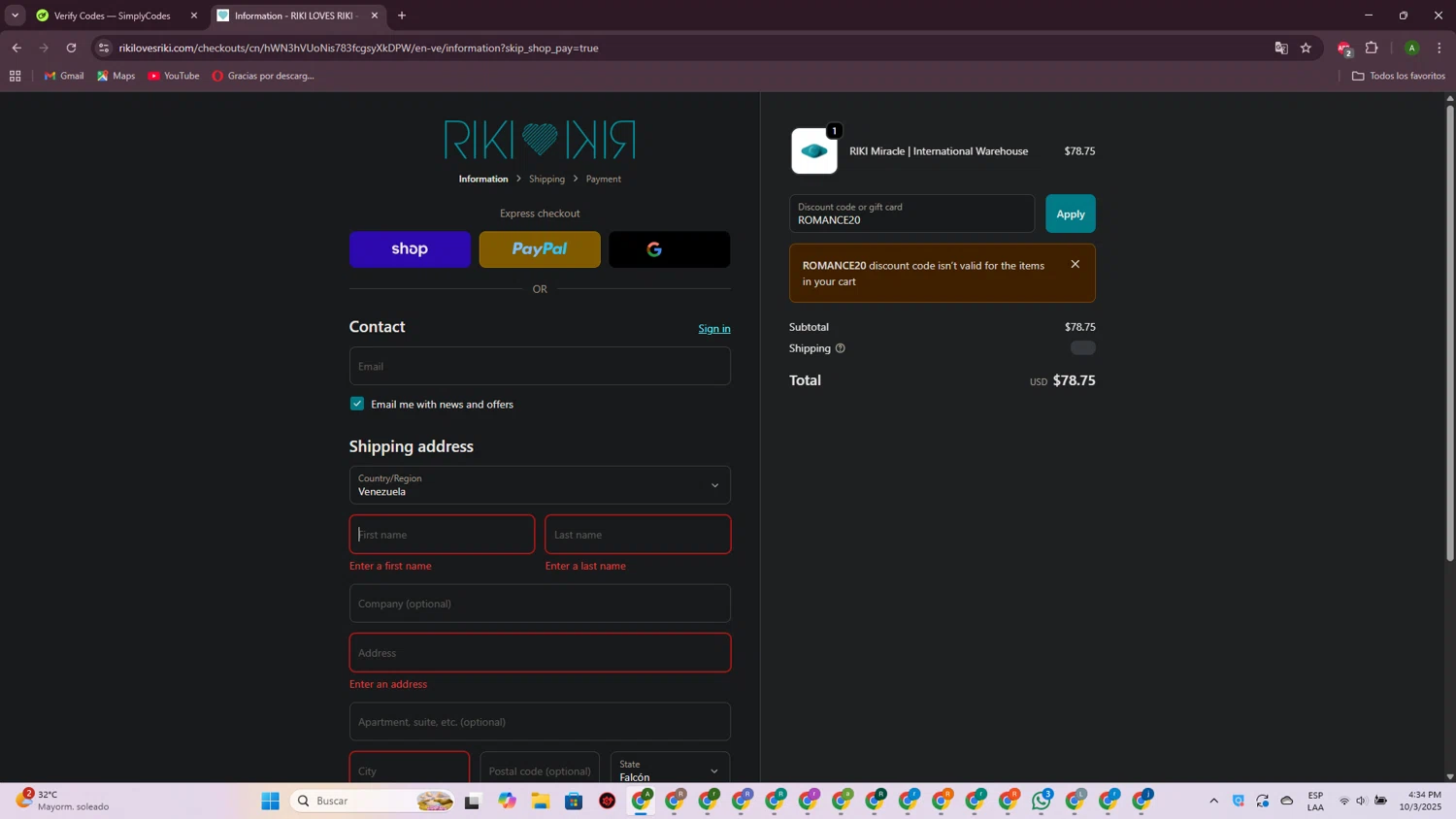Viewport: 1456px width, 819px height.
Task: Open the Gmail bookmark
Action: (x=64, y=76)
